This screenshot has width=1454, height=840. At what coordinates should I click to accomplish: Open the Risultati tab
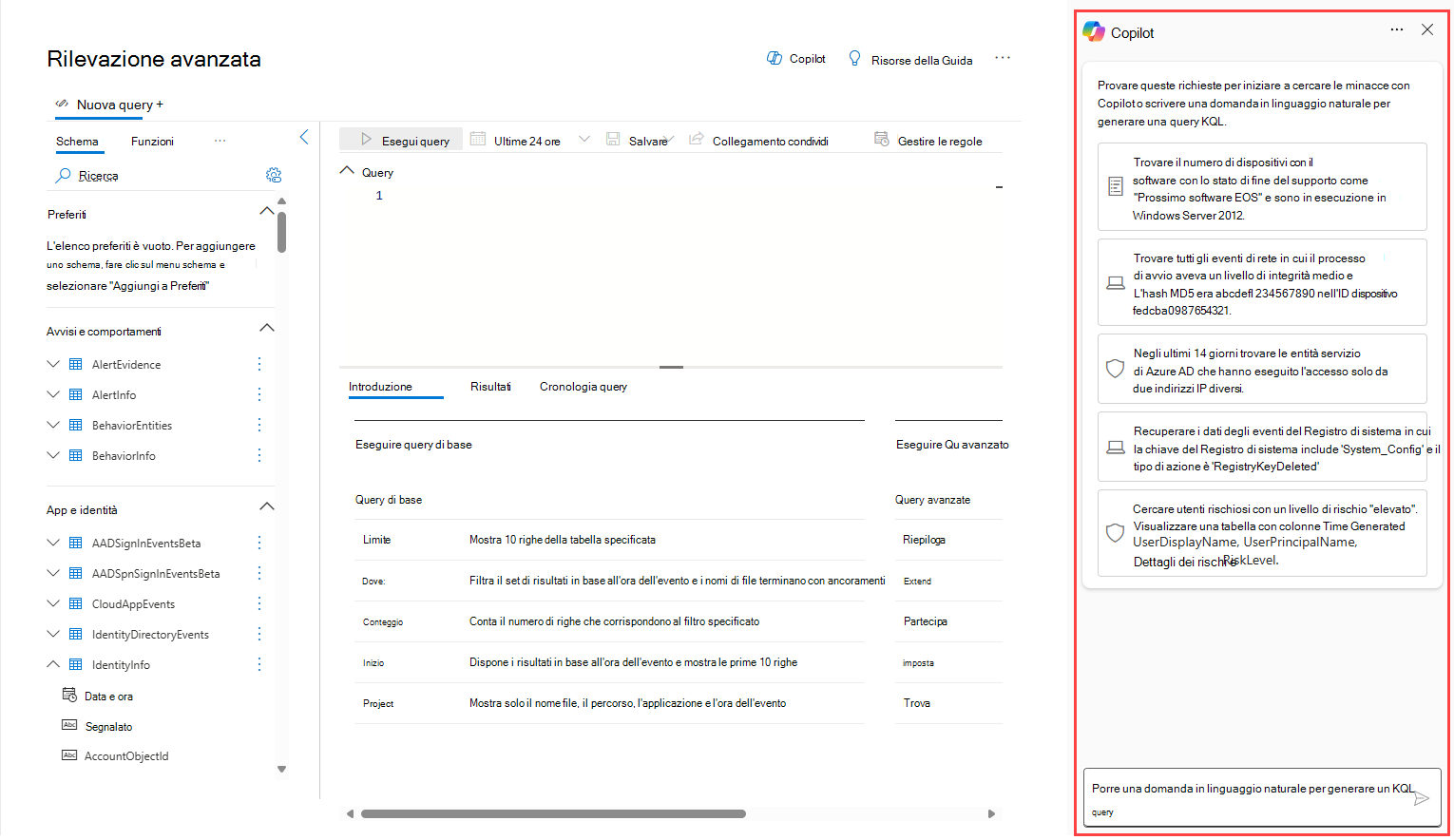pos(490,387)
